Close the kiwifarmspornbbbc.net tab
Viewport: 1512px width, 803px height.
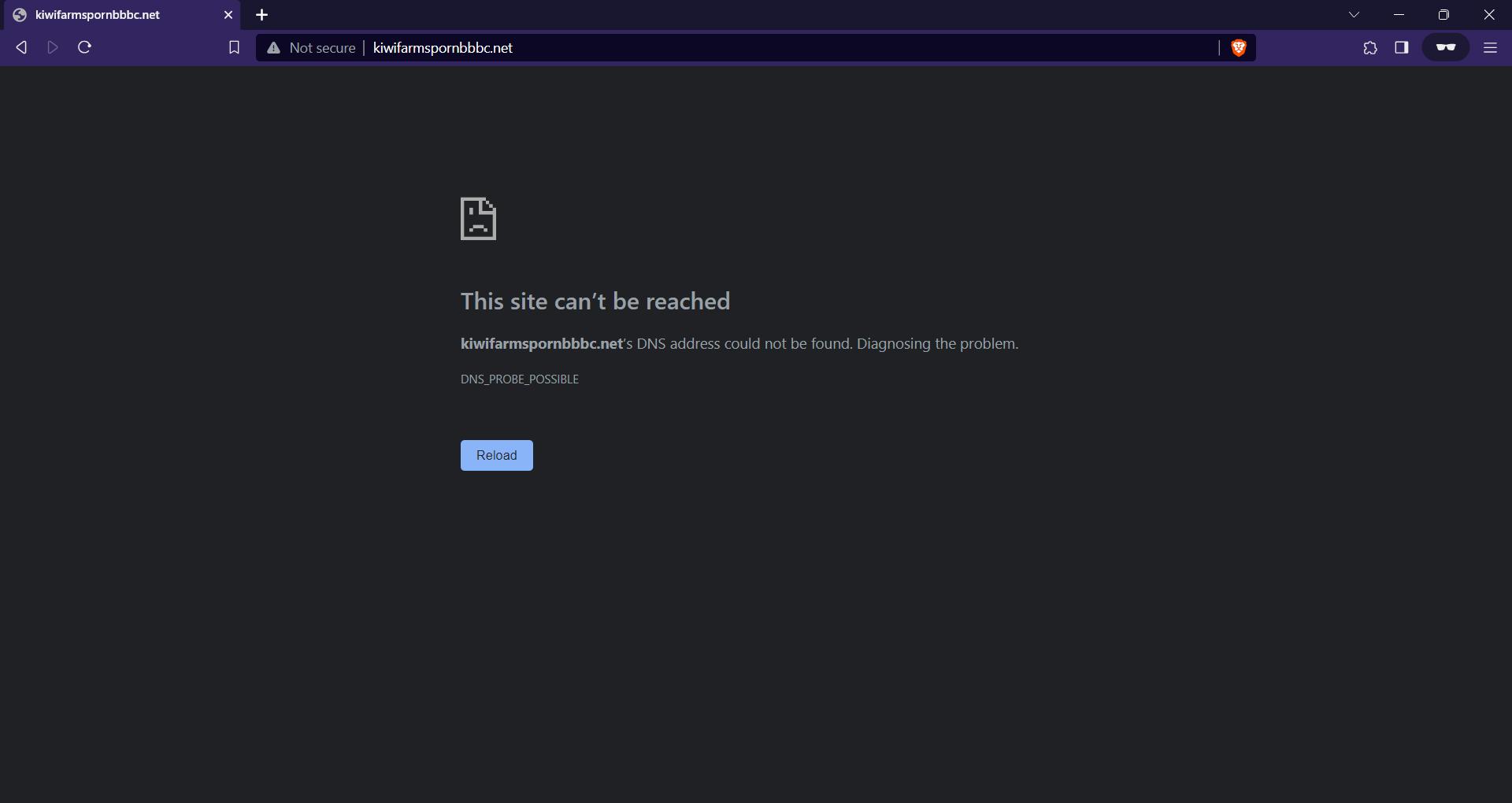pos(228,15)
